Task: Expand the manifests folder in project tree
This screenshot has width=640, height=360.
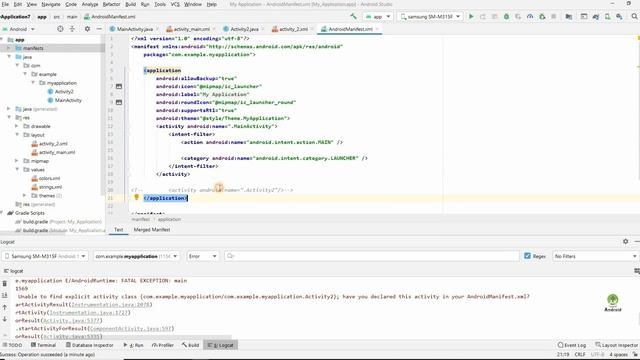Action: click(x=9, y=48)
